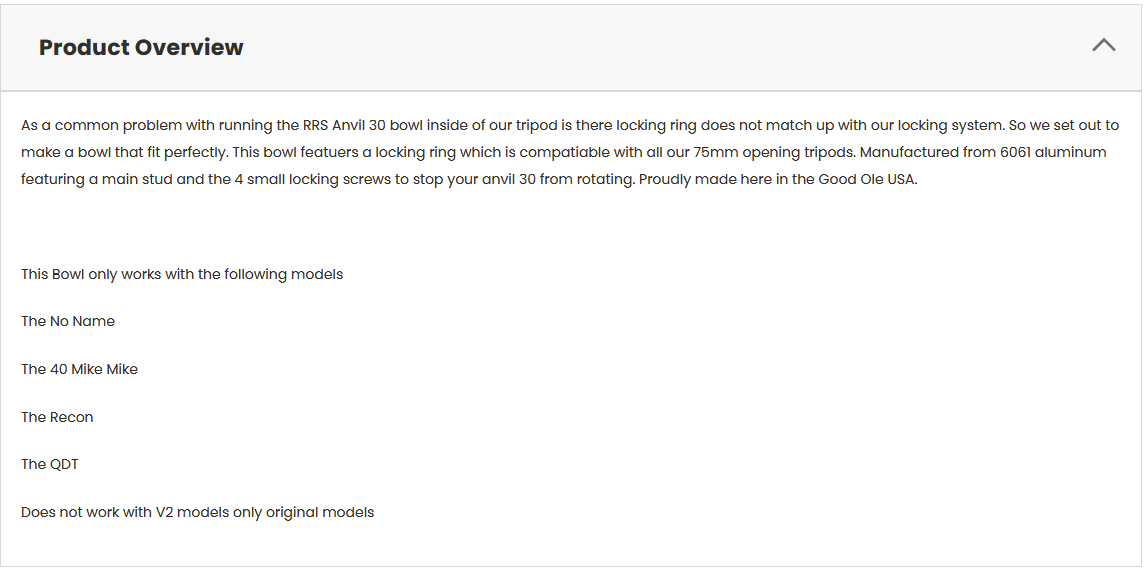
Task: Click "Good Ole USA" phrase
Action: [x=866, y=179]
